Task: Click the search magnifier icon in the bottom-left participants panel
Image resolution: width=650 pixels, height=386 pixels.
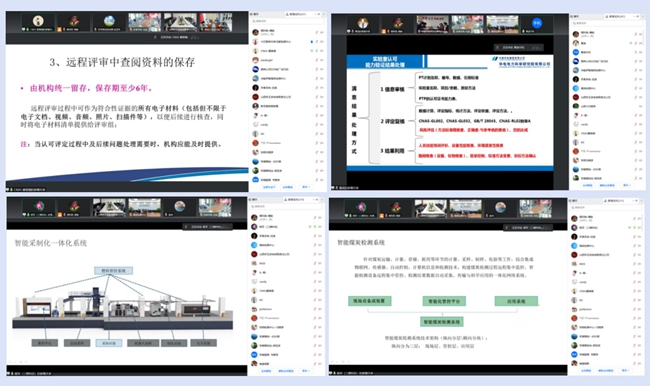Action: [x=252, y=206]
